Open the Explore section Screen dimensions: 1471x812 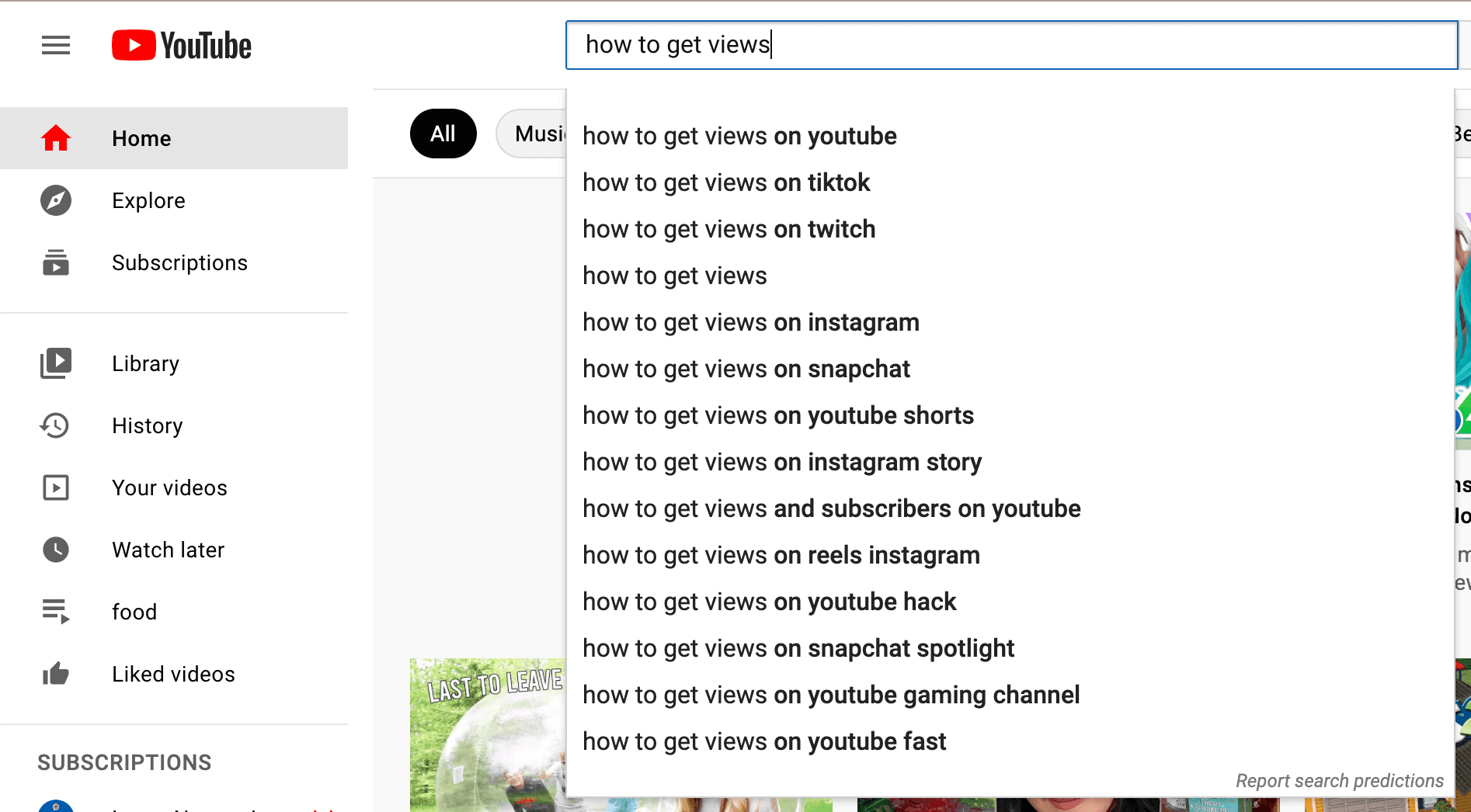148,200
